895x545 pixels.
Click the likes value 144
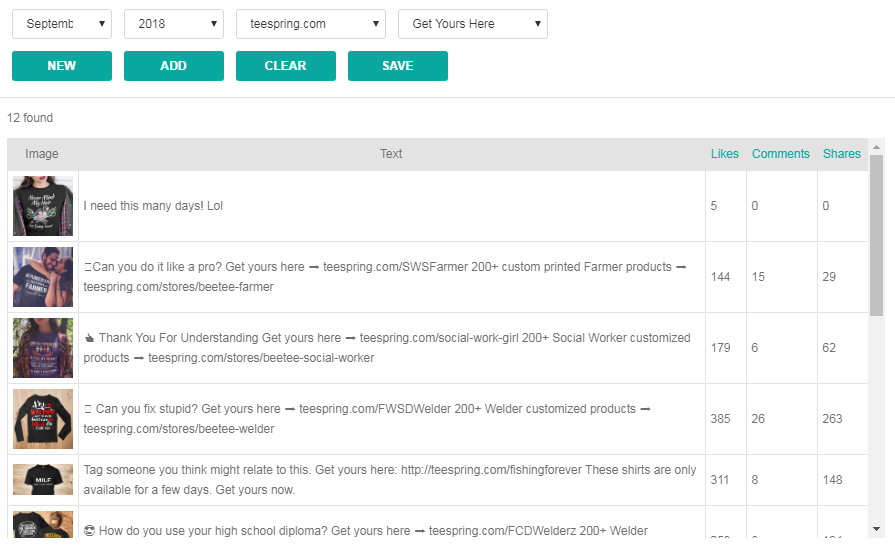point(720,277)
